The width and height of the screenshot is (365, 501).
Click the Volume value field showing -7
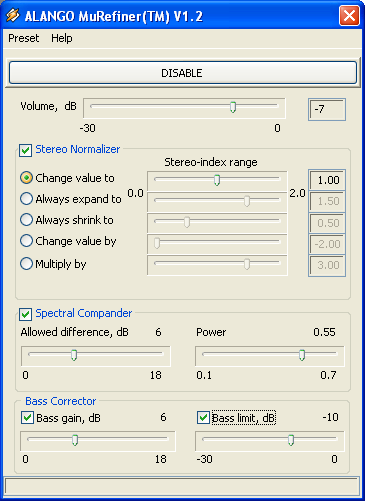point(327,109)
